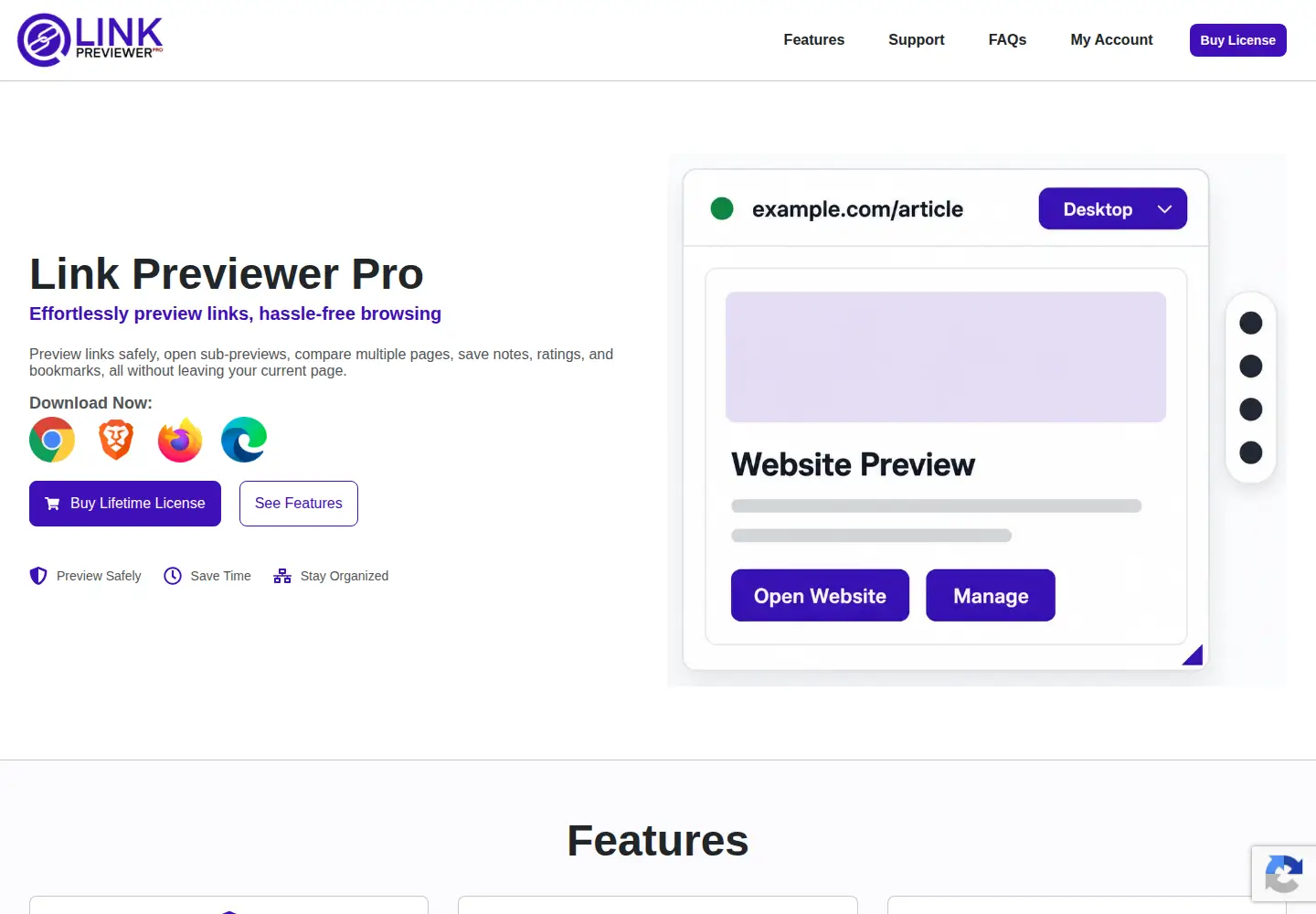Click the green status dot beside example.com/article
This screenshot has width=1316, height=914.
722,208
